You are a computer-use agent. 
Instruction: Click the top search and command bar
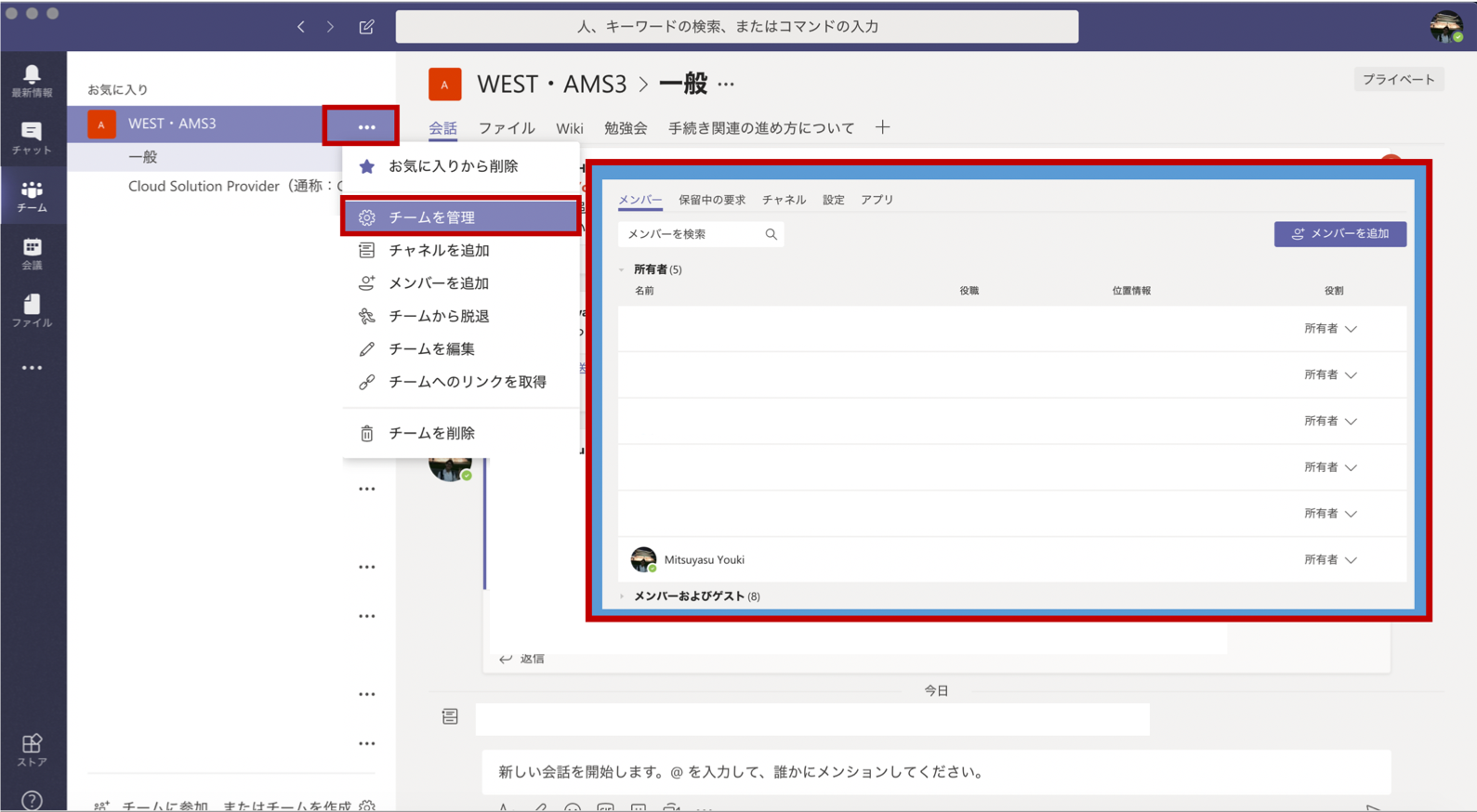click(x=737, y=27)
